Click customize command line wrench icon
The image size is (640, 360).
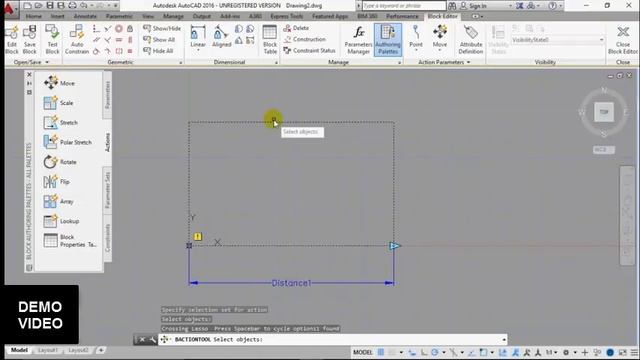tap(153, 339)
